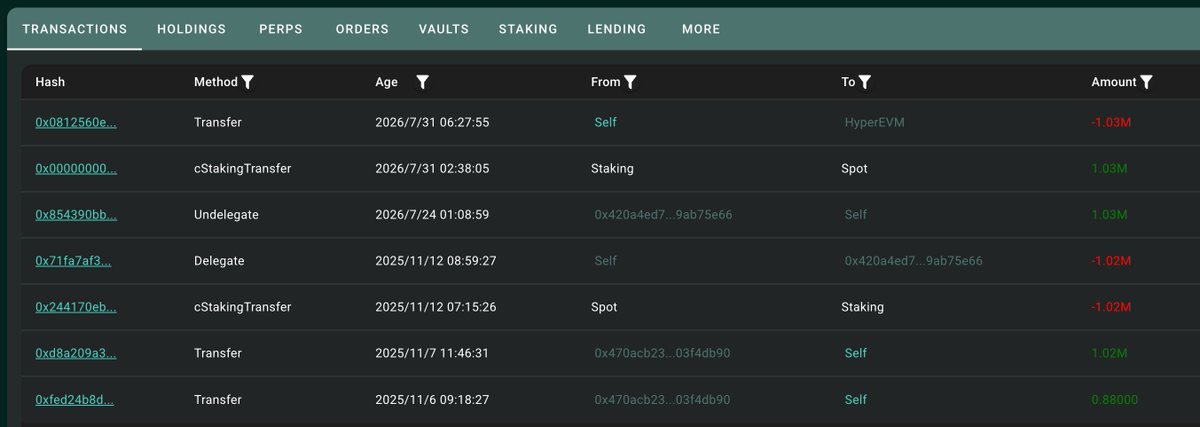Open the Age column filter icon

(x=422, y=82)
